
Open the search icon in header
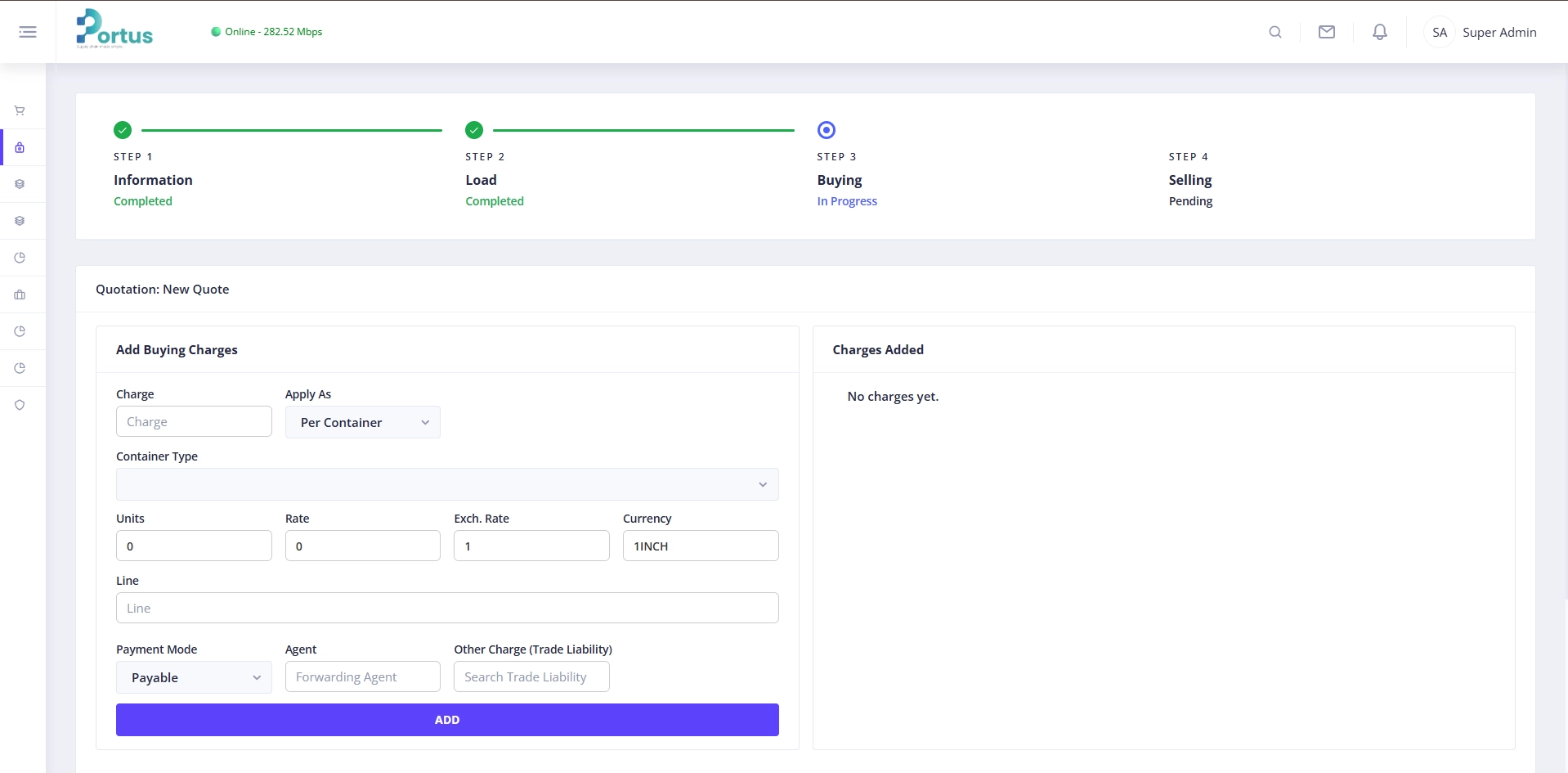[1275, 32]
